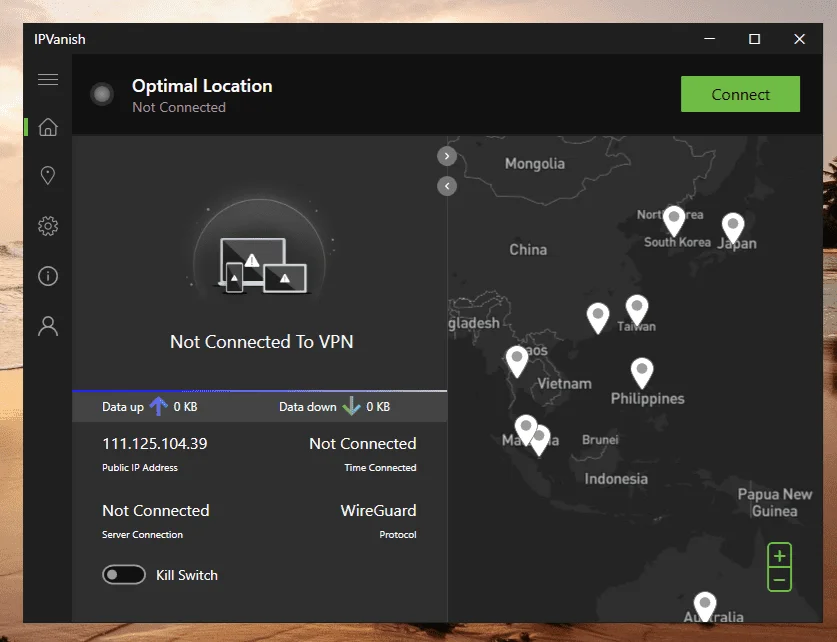Zoom in on the map with plus button
The height and width of the screenshot is (642, 837).
pos(779,556)
